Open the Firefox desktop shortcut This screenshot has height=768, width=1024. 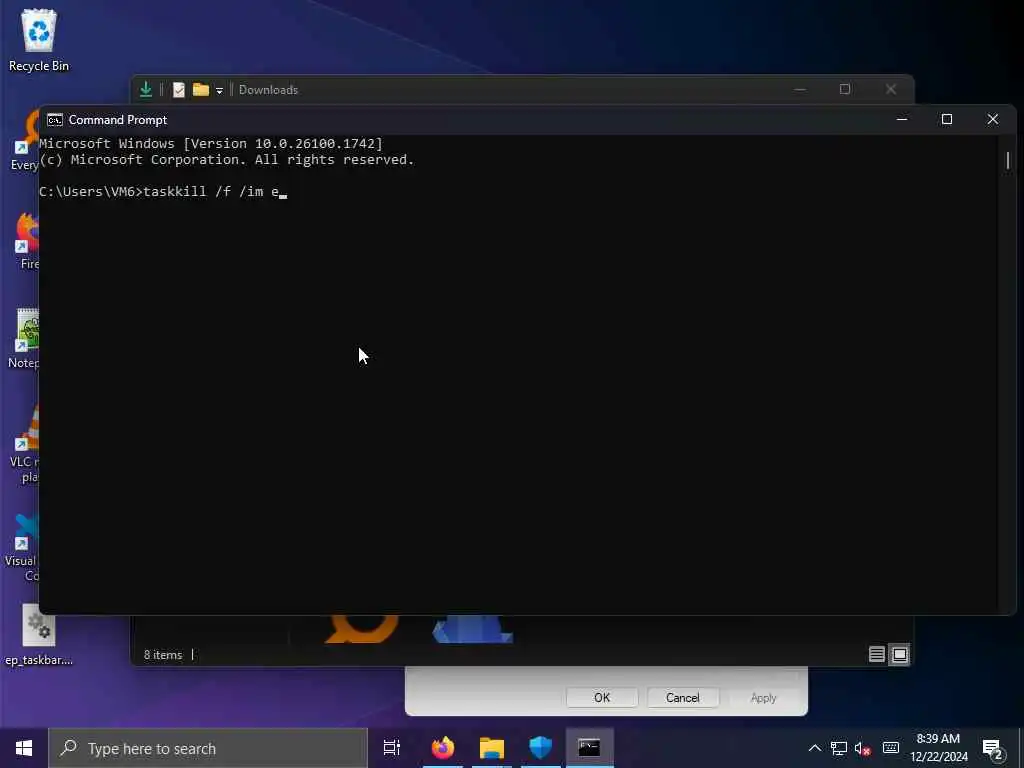point(26,240)
